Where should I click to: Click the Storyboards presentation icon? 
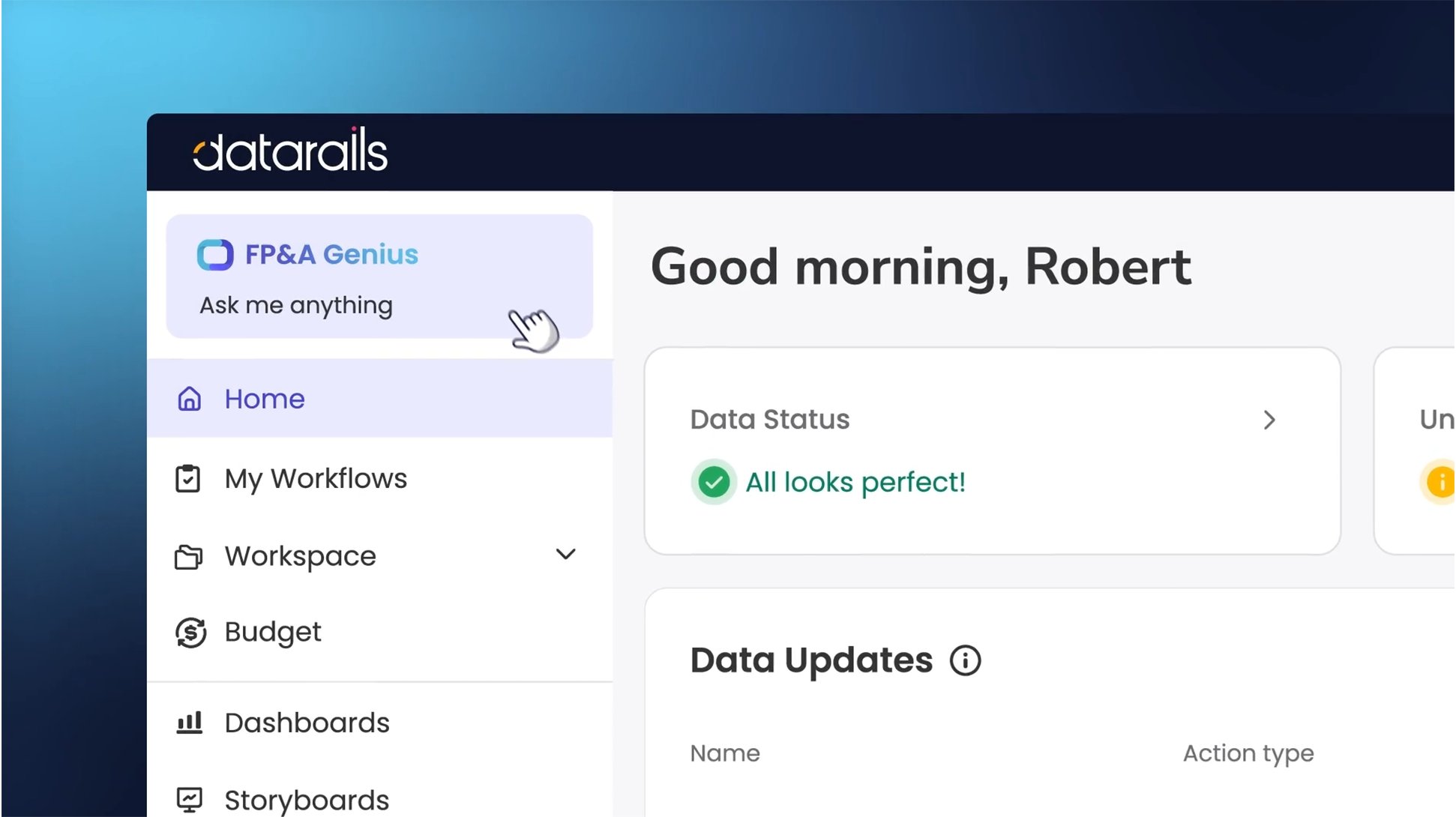(x=189, y=800)
